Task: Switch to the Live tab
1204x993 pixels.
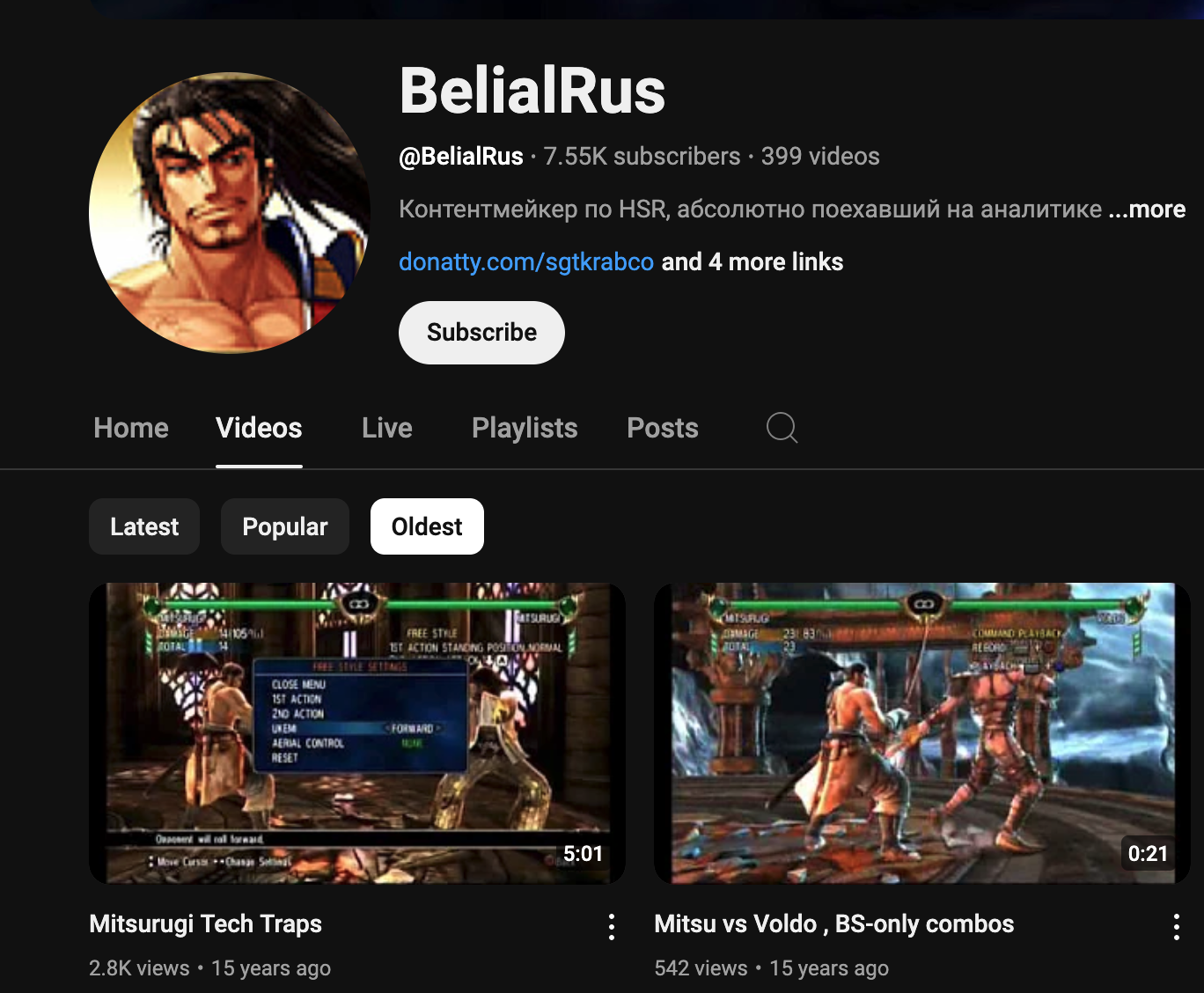Action: [387, 428]
